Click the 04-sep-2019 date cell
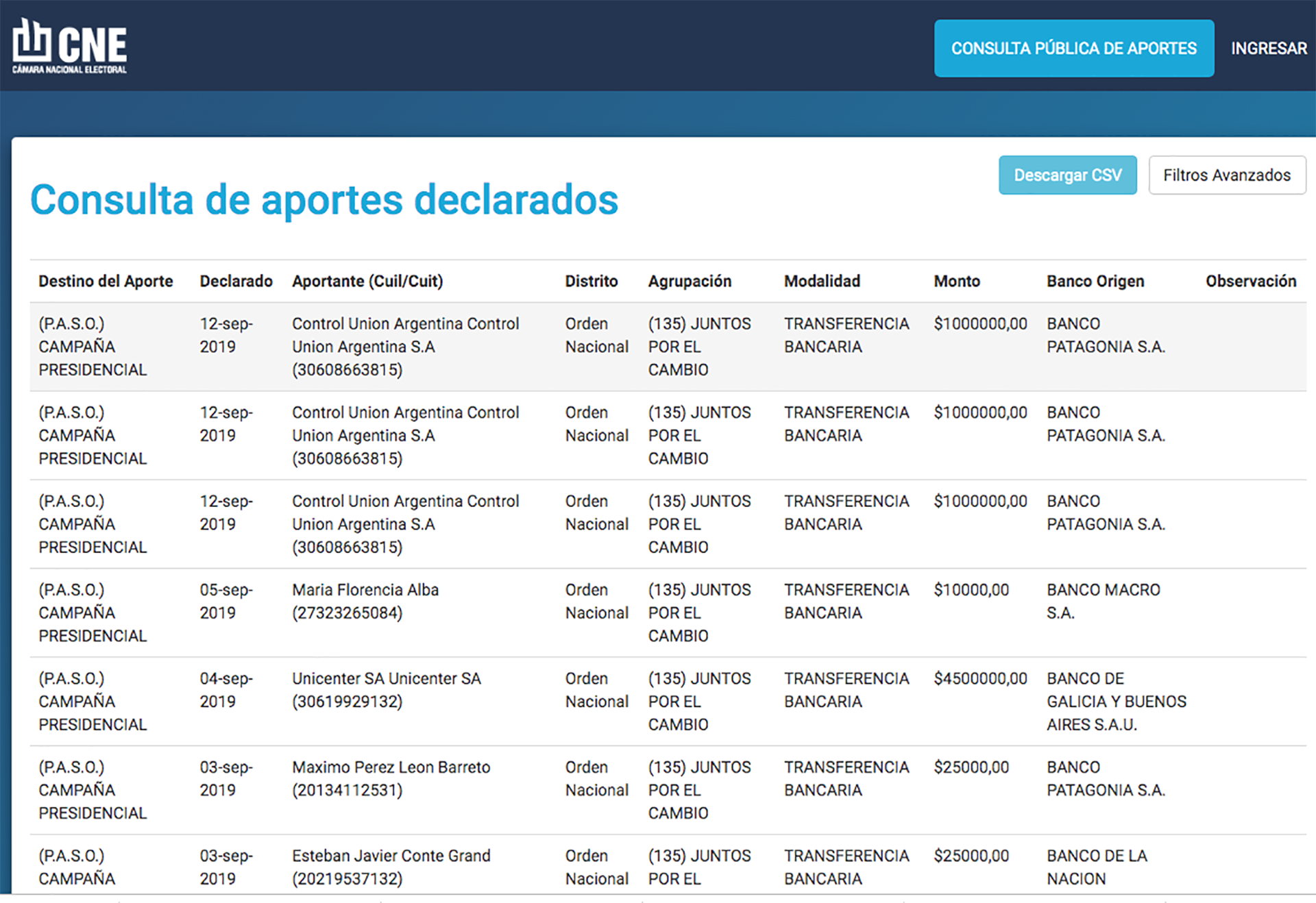The width and height of the screenshot is (1316, 903). (226, 690)
